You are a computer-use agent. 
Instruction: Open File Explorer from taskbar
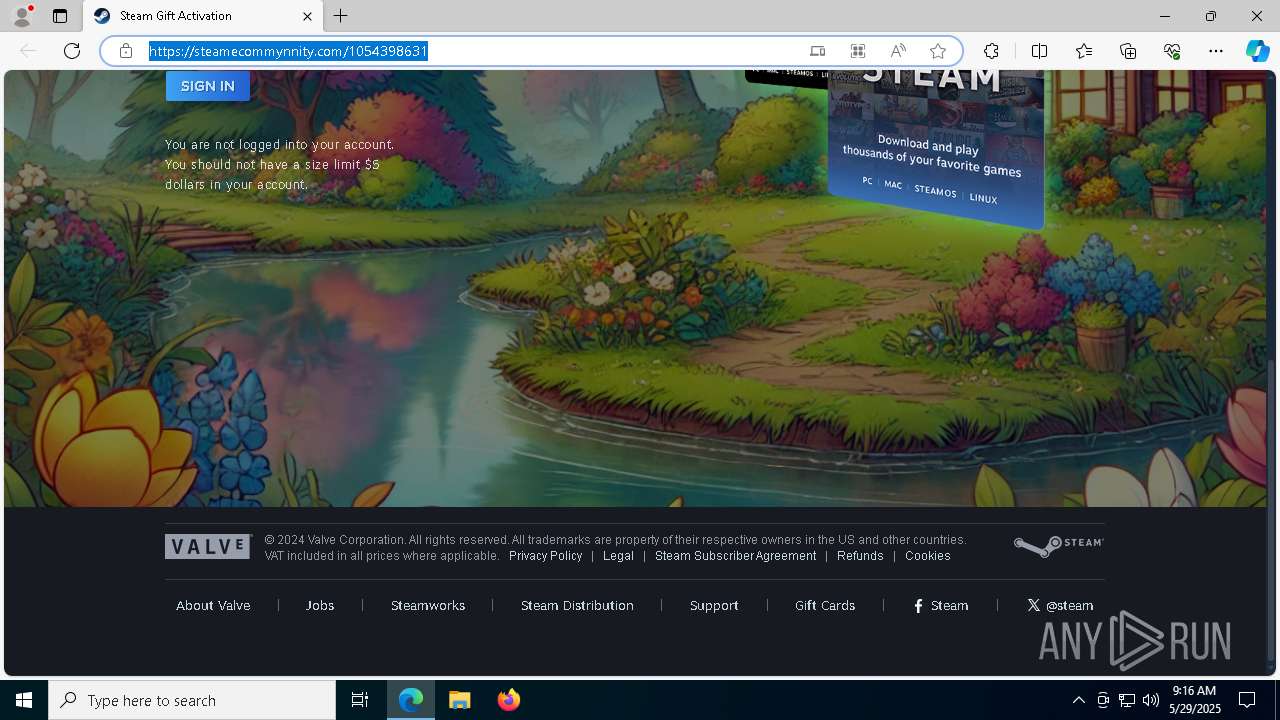[459, 700]
